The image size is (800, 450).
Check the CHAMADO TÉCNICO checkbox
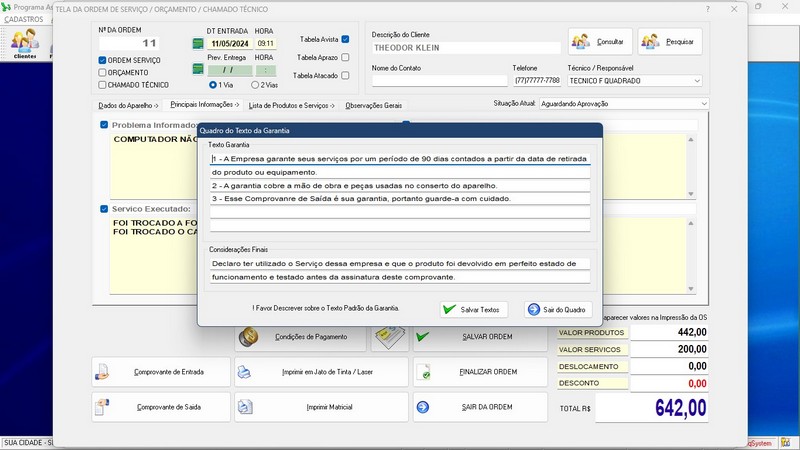coord(102,85)
